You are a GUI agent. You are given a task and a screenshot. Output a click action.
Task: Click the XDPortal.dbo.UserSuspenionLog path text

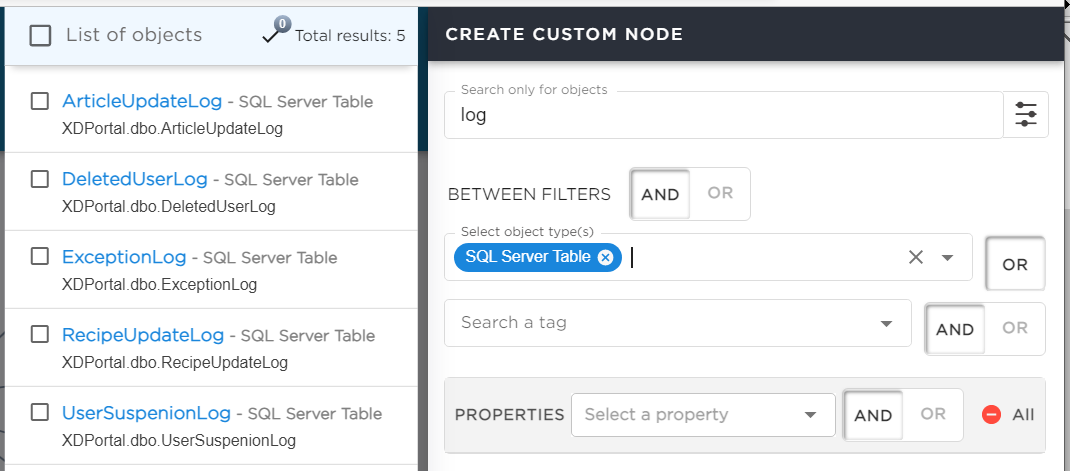pos(179,440)
